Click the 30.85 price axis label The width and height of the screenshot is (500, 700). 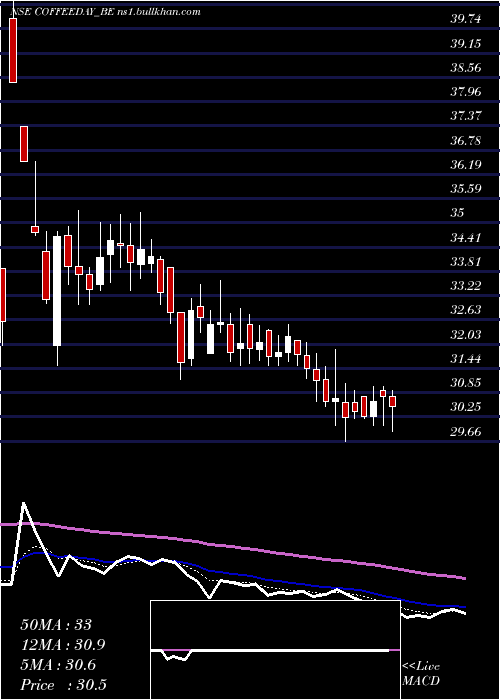(466, 383)
